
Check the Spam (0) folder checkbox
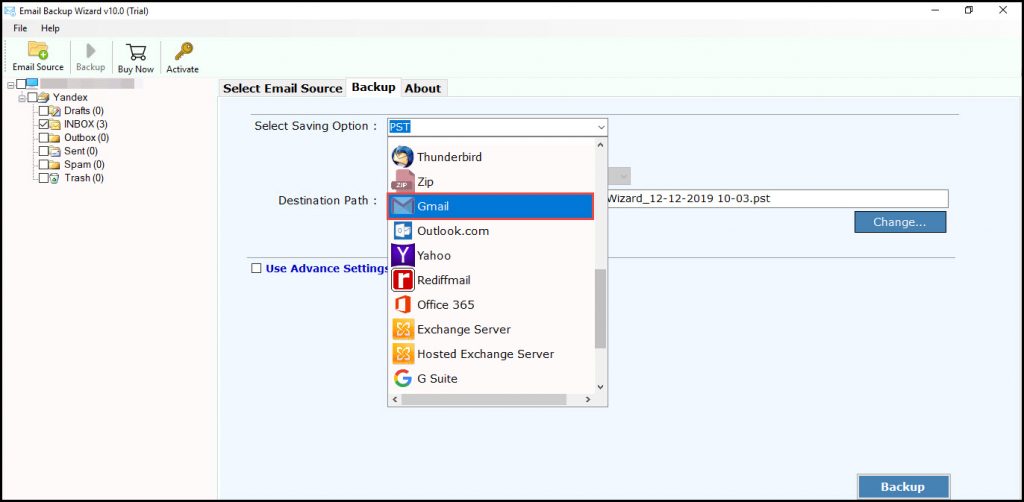pos(43,164)
